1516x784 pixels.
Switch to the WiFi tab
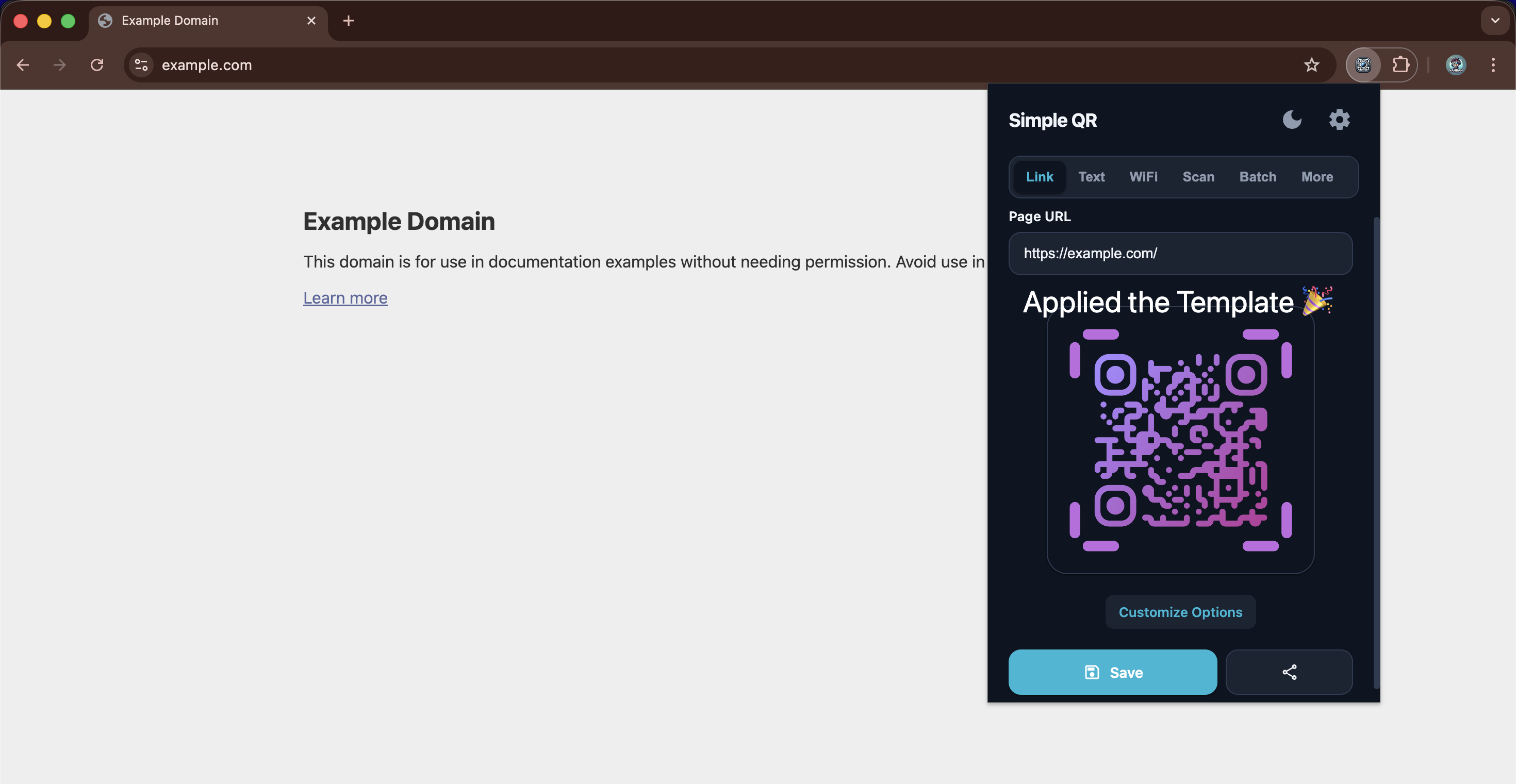click(x=1143, y=177)
